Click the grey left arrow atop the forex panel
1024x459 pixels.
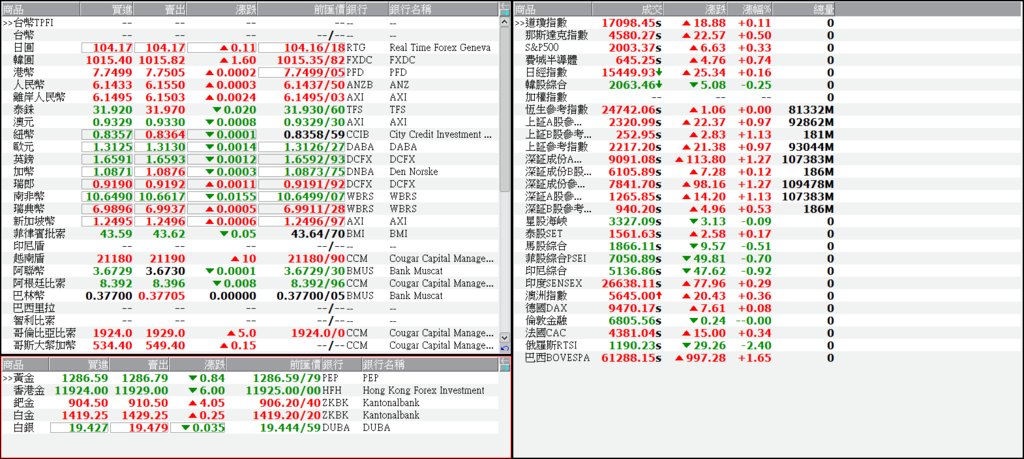(505, 5)
